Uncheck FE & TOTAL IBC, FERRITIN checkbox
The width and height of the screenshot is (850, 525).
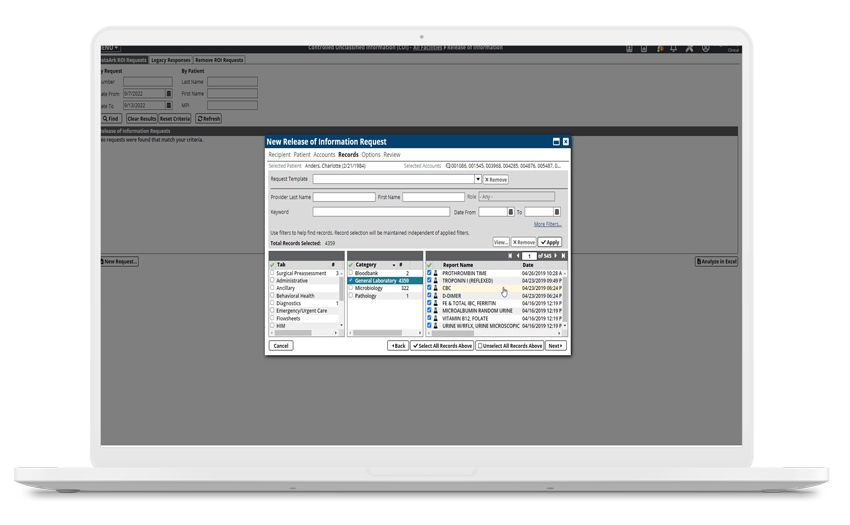(429, 303)
